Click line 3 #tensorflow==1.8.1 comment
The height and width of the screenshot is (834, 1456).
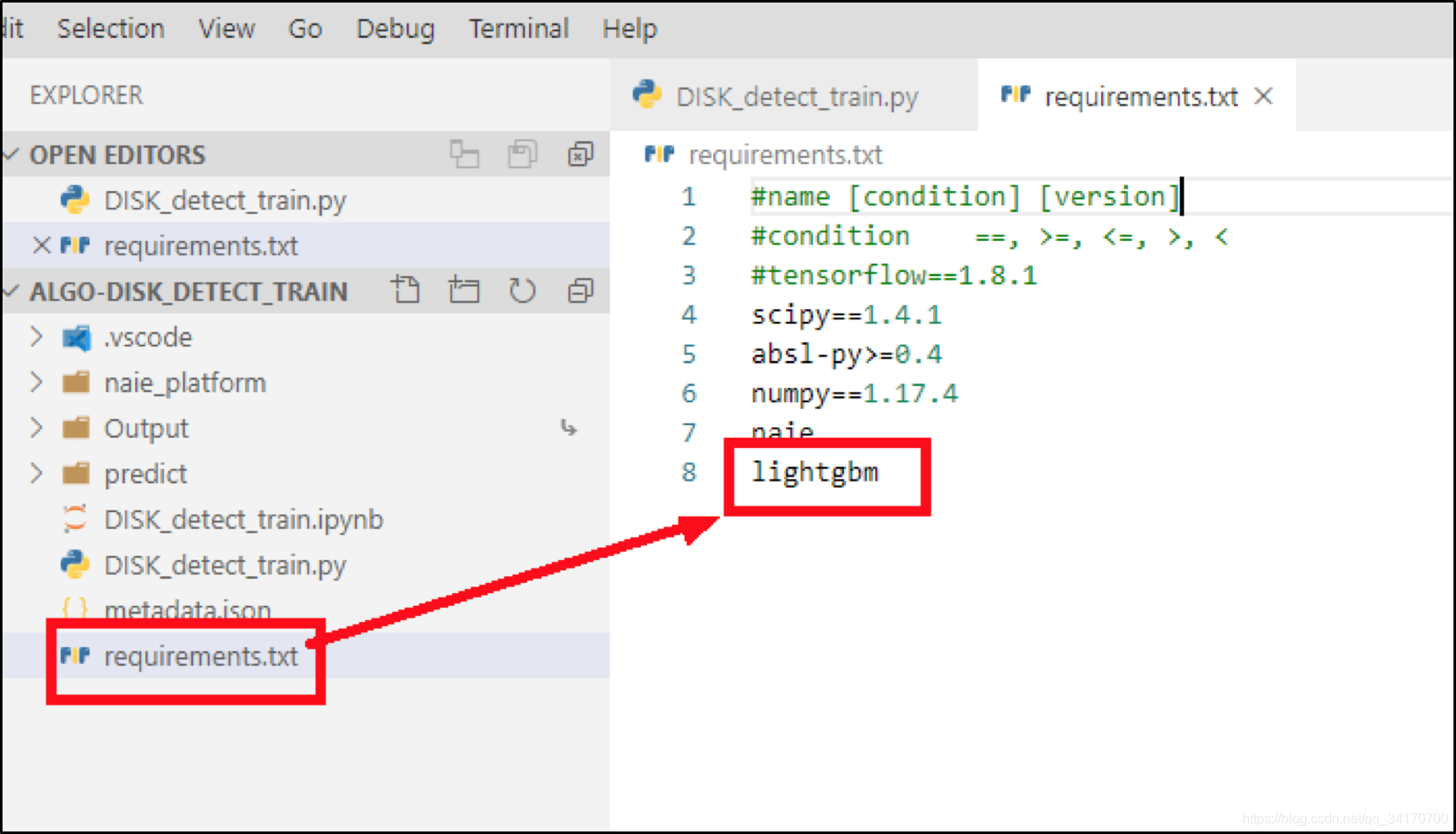coord(893,275)
